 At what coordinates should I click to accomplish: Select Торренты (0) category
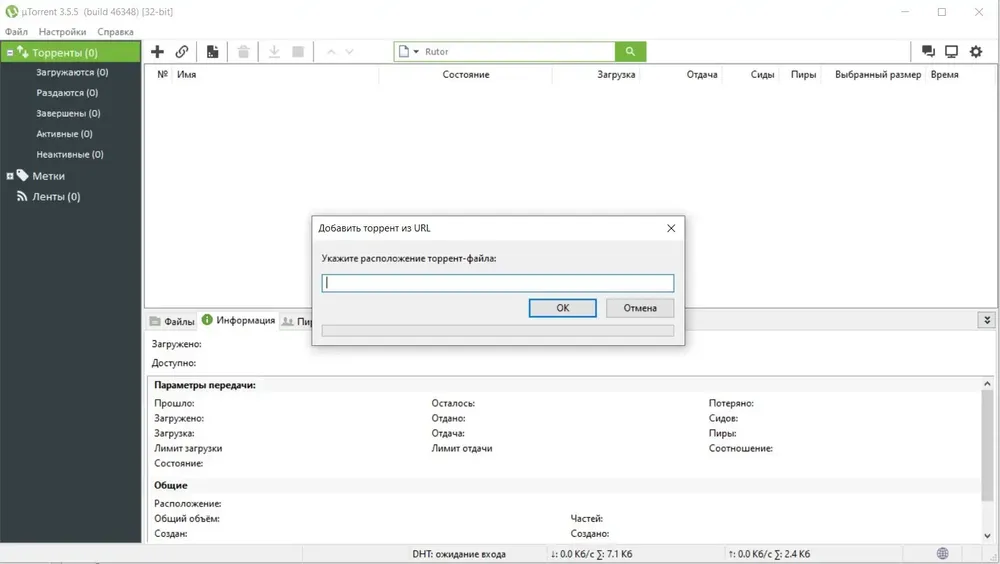click(65, 53)
